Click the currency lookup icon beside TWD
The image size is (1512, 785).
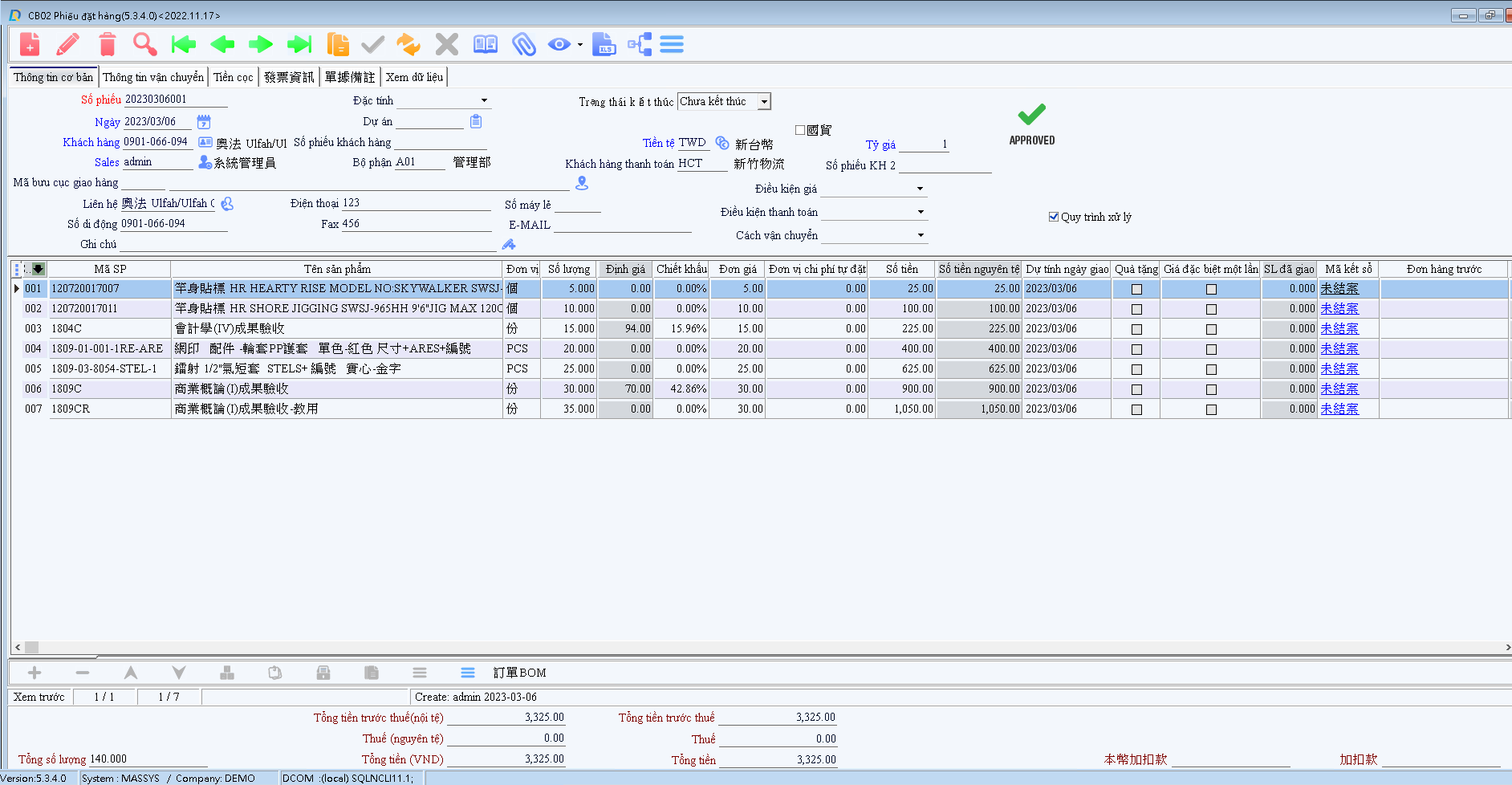[722, 143]
